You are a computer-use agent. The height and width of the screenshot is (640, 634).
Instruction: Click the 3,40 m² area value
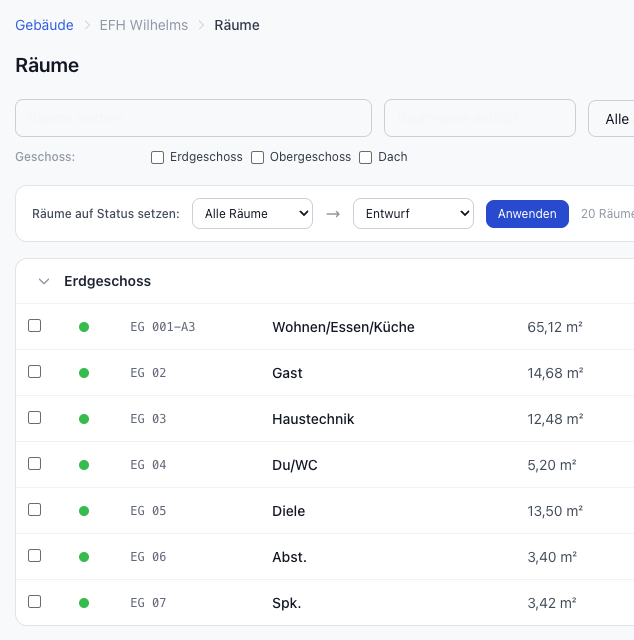pos(552,557)
